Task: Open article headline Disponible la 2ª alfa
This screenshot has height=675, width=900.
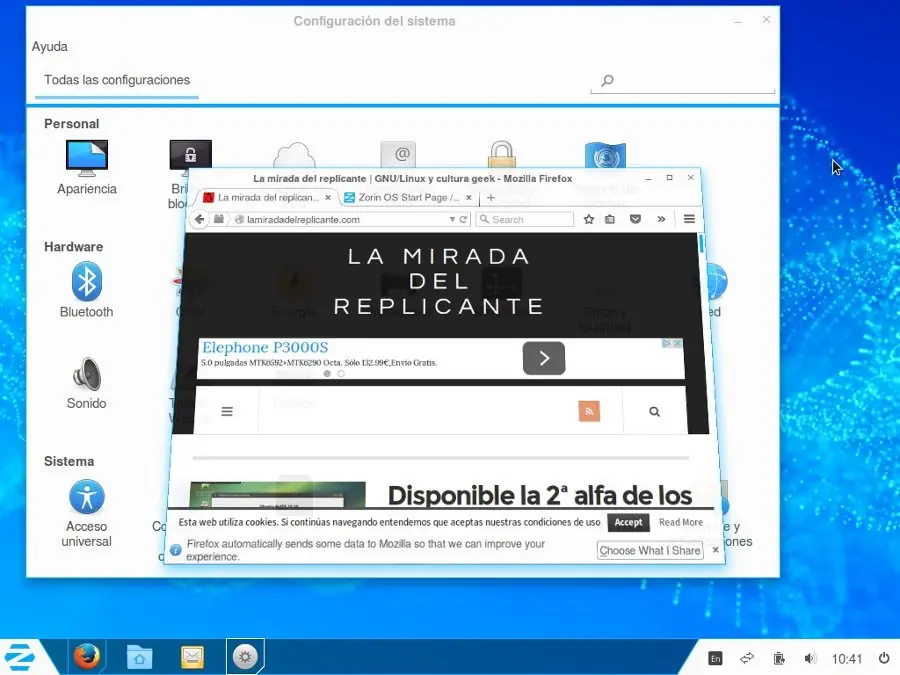Action: (x=540, y=495)
